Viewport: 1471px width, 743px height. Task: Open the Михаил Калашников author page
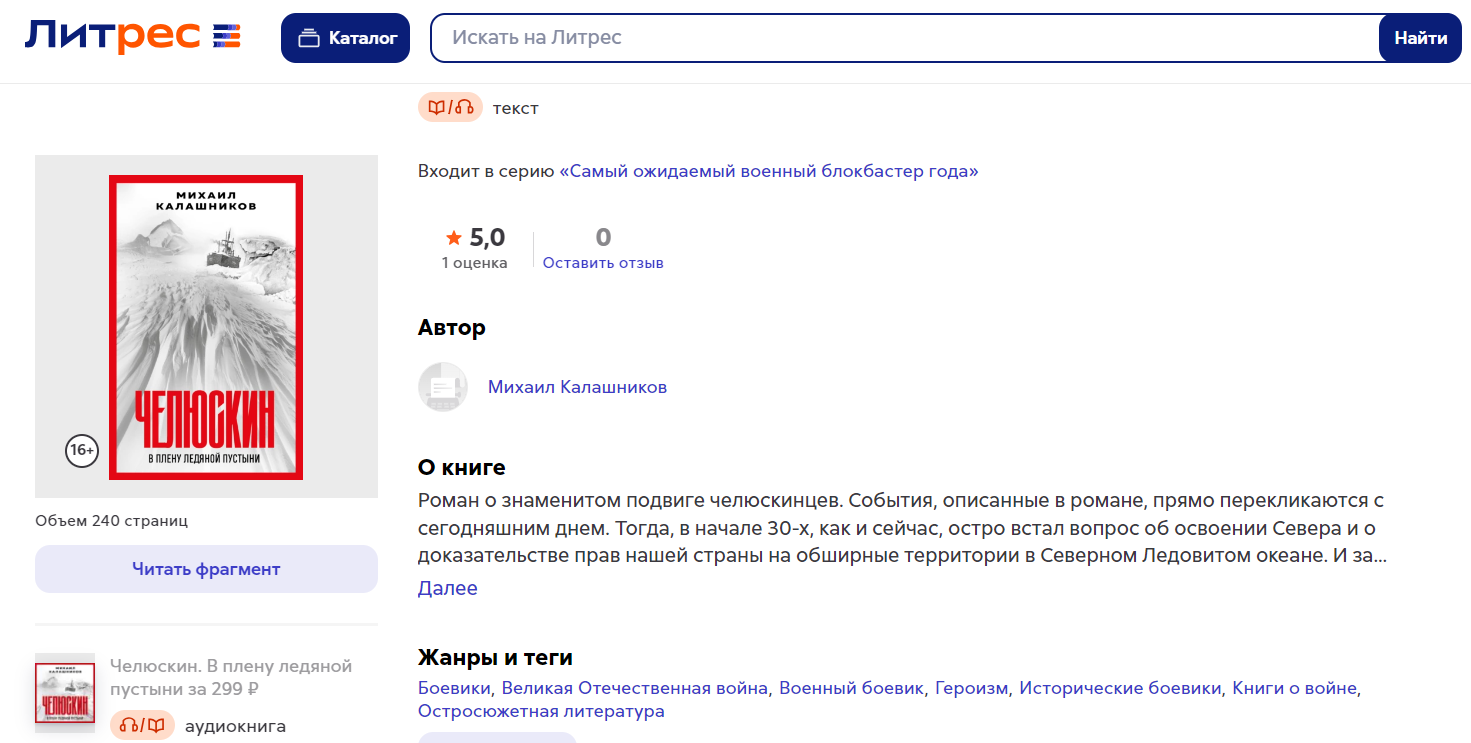click(x=577, y=387)
